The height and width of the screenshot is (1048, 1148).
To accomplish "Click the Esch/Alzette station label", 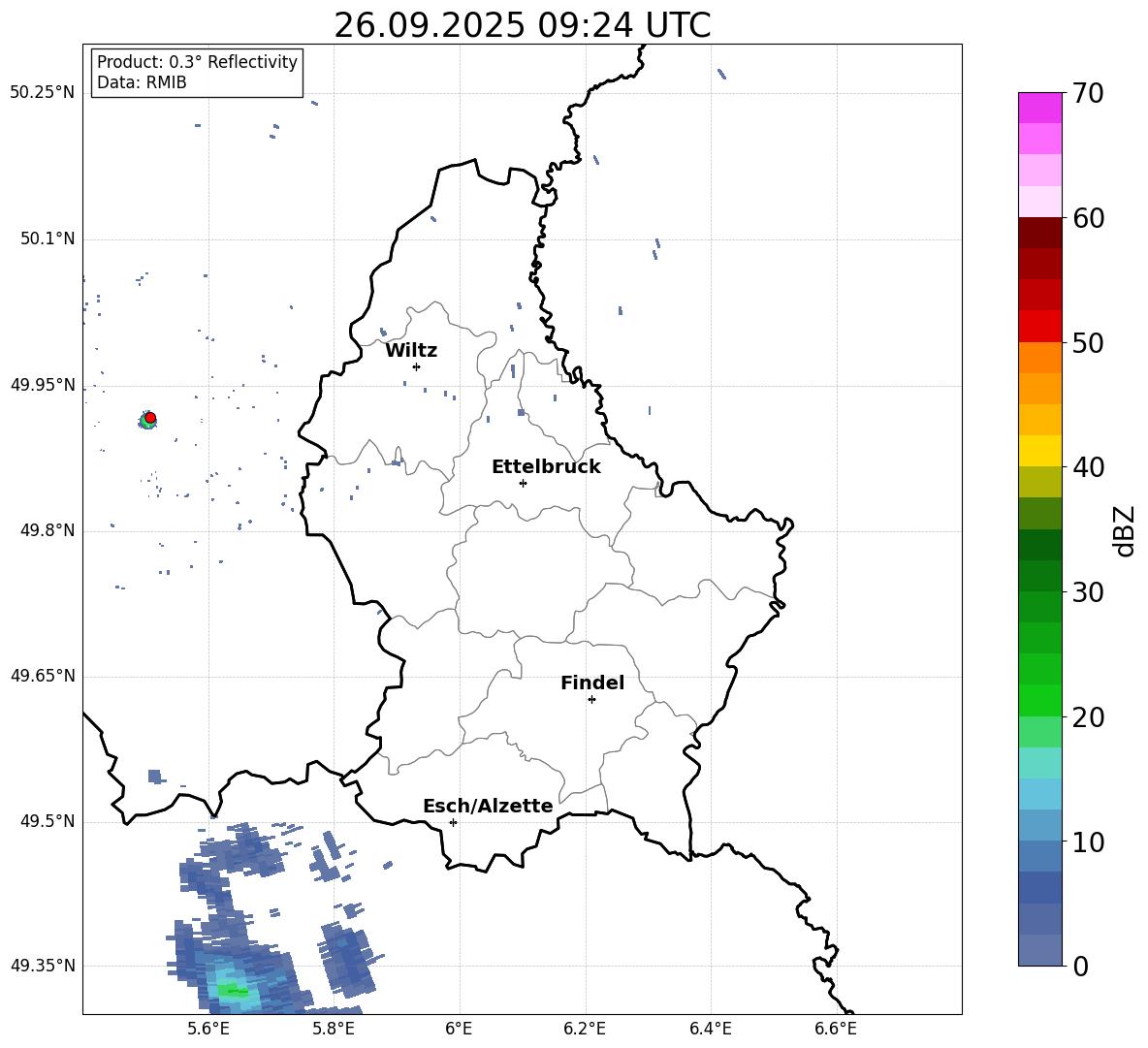I will (x=488, y=806).
